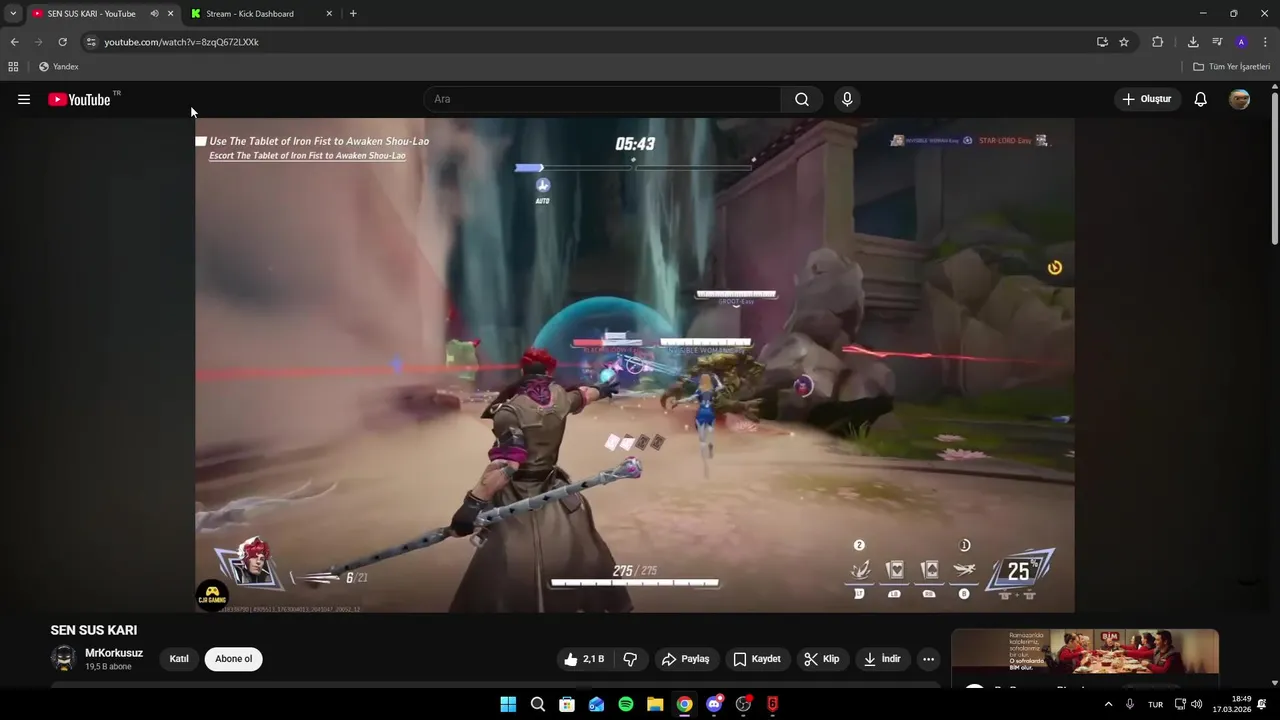Open Spotify from the taskbar
Viewport: 1280px width, 720px height.
(626, 704)
